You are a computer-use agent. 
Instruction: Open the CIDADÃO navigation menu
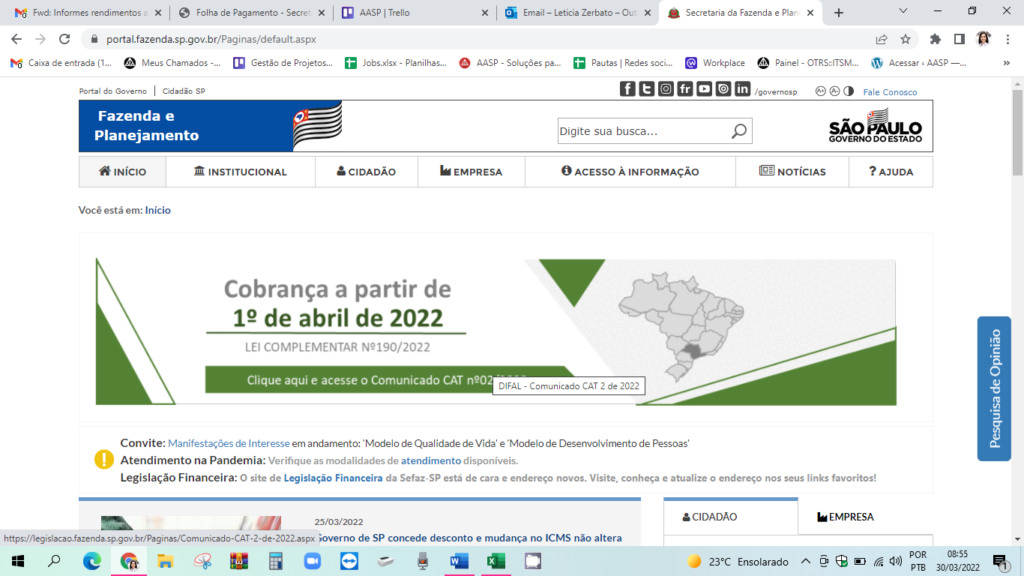click(x=366, y=172)
